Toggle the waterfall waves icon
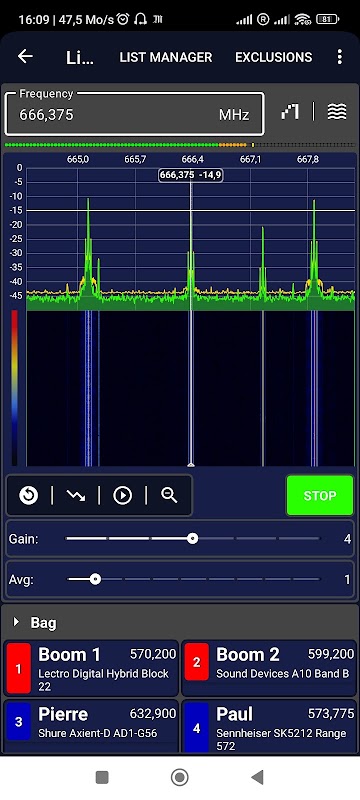 click(337, 112)
